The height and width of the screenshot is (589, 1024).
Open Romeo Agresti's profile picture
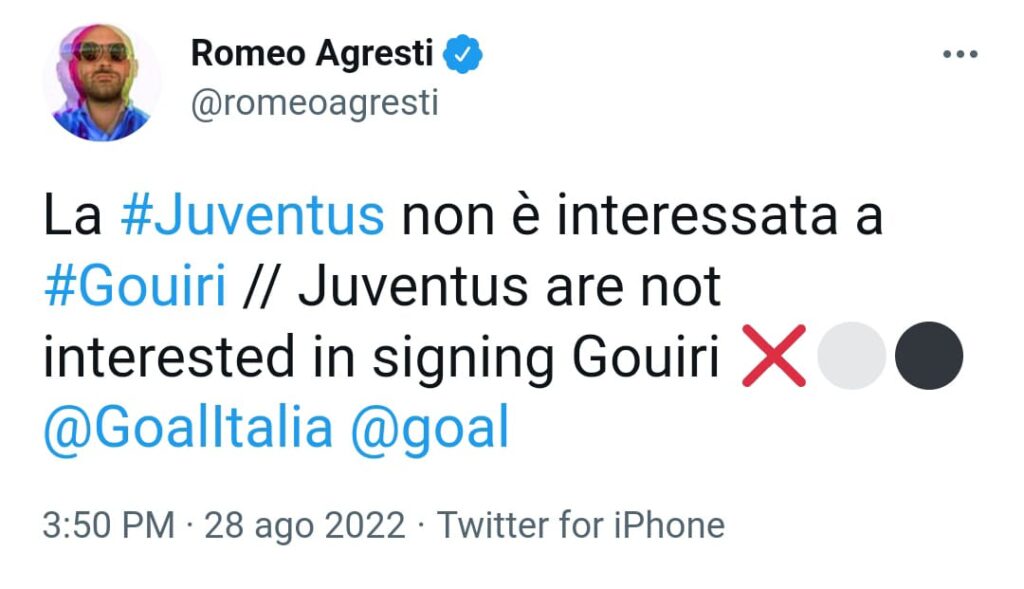[102, 82]
